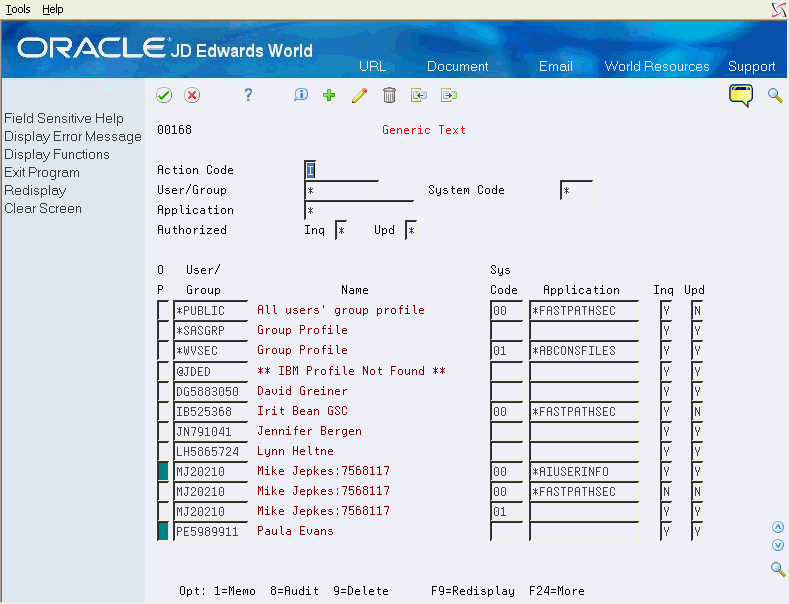Image resolution: width=789 pixels, height=604 pixels.
Task: Focus the Authorized Inq field
Action: click(341, 231)
